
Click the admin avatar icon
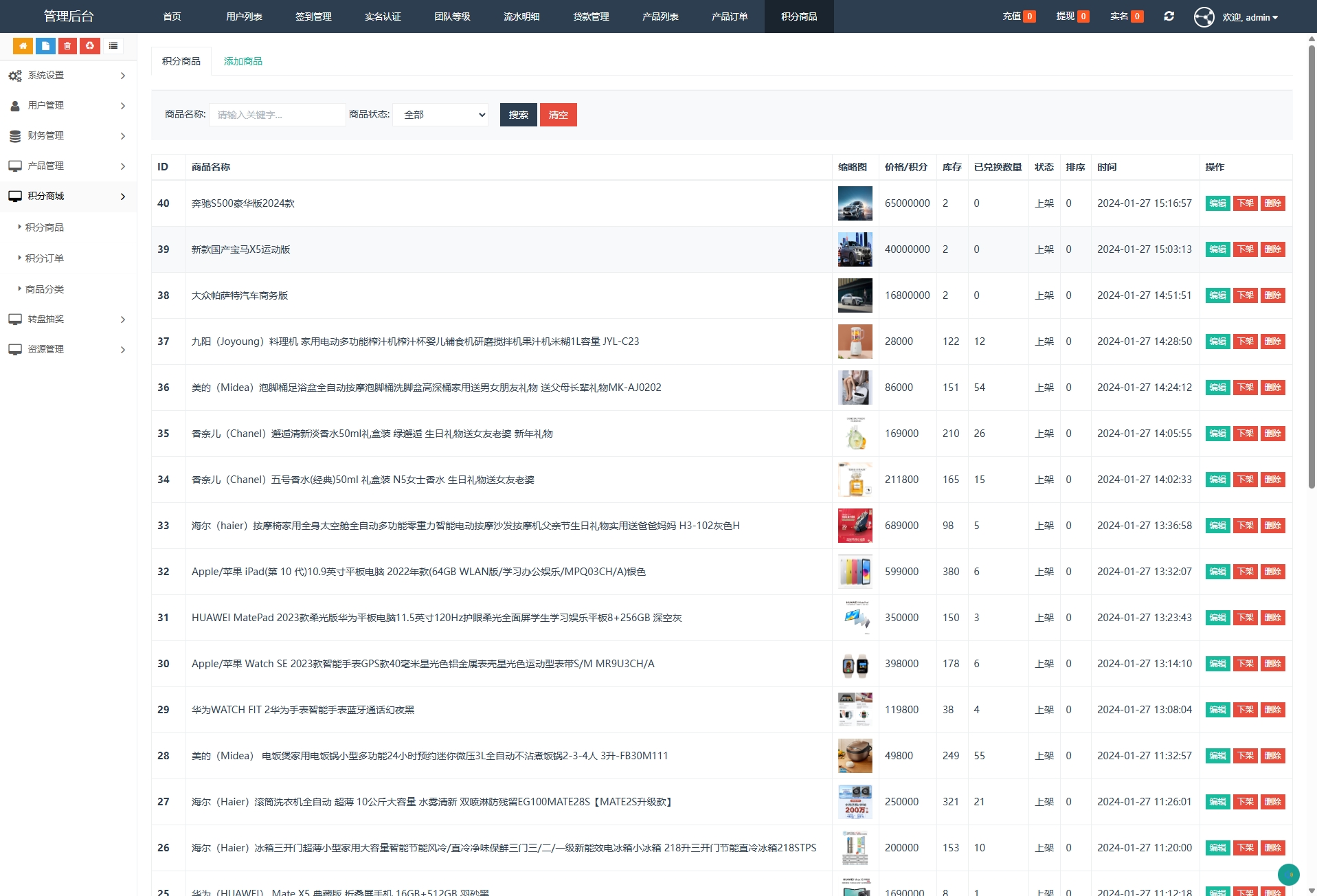point(1204,16)
